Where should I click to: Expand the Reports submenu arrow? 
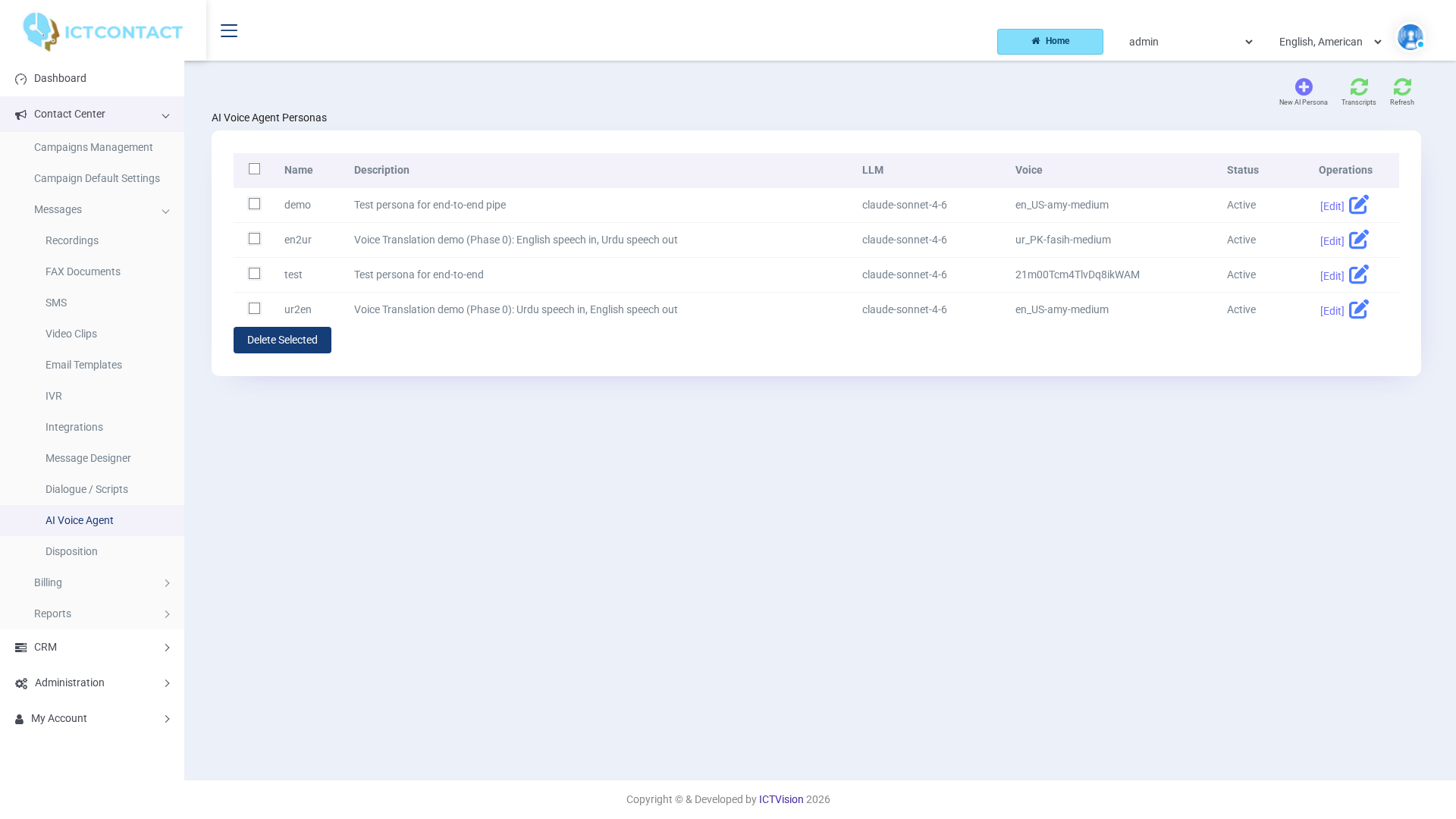[x=167, y=614]
